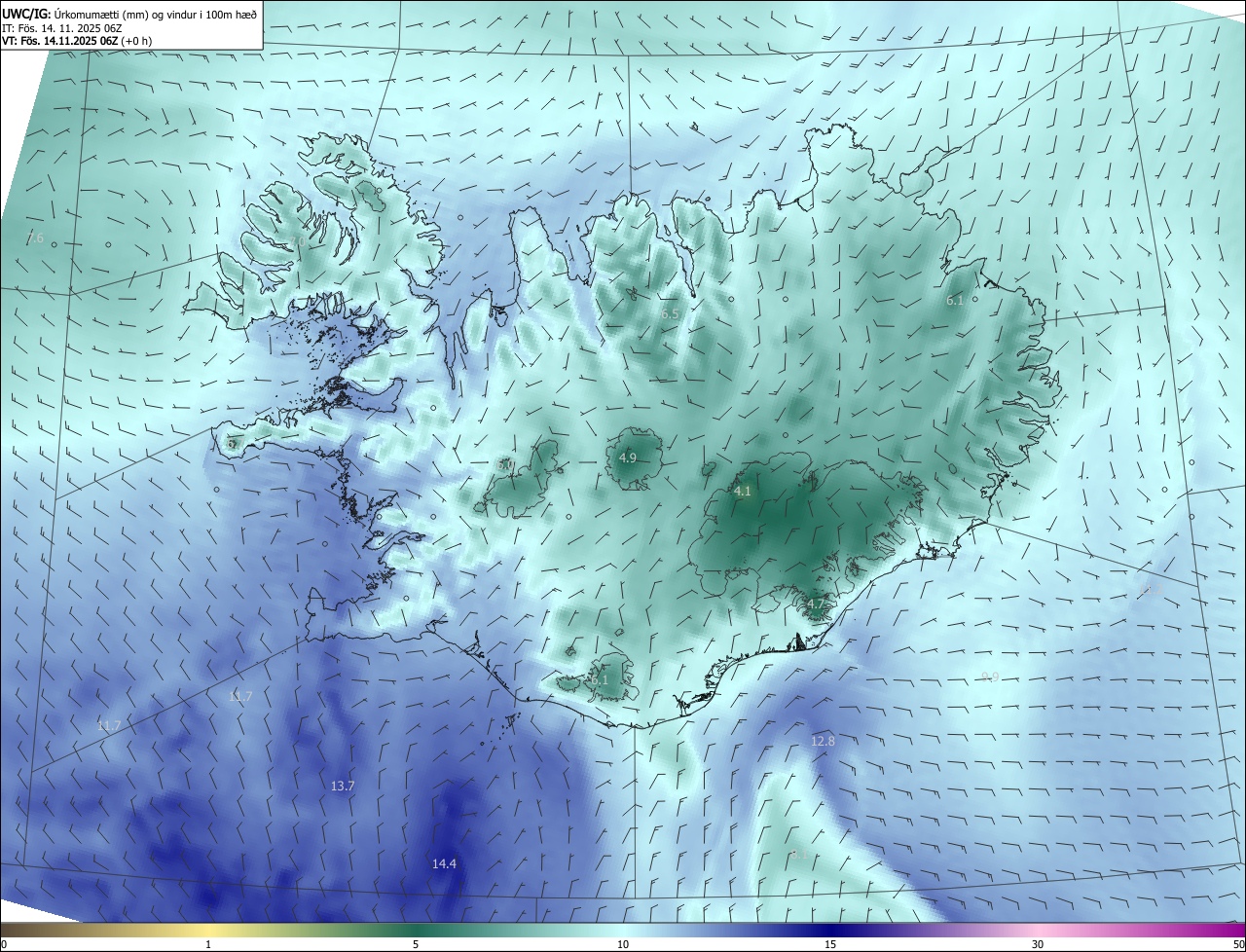
Task: Click the 8.1 value label in the southern green band
Action: 799,855
